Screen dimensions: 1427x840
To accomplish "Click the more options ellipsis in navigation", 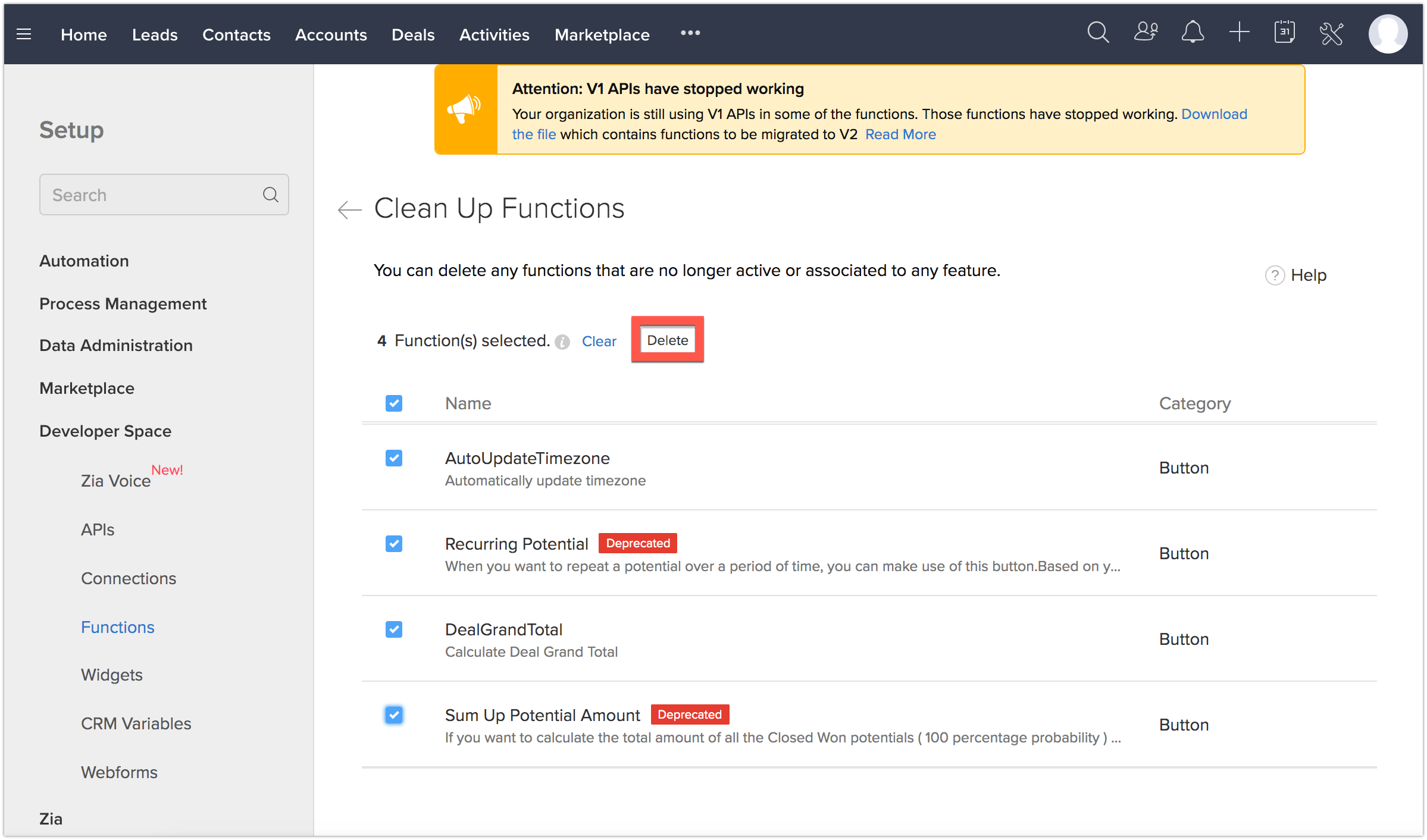I will tap(690, 33).
